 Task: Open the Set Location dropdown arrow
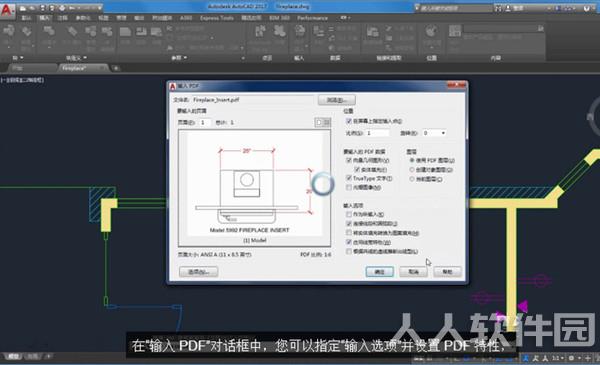coord(431,47)
